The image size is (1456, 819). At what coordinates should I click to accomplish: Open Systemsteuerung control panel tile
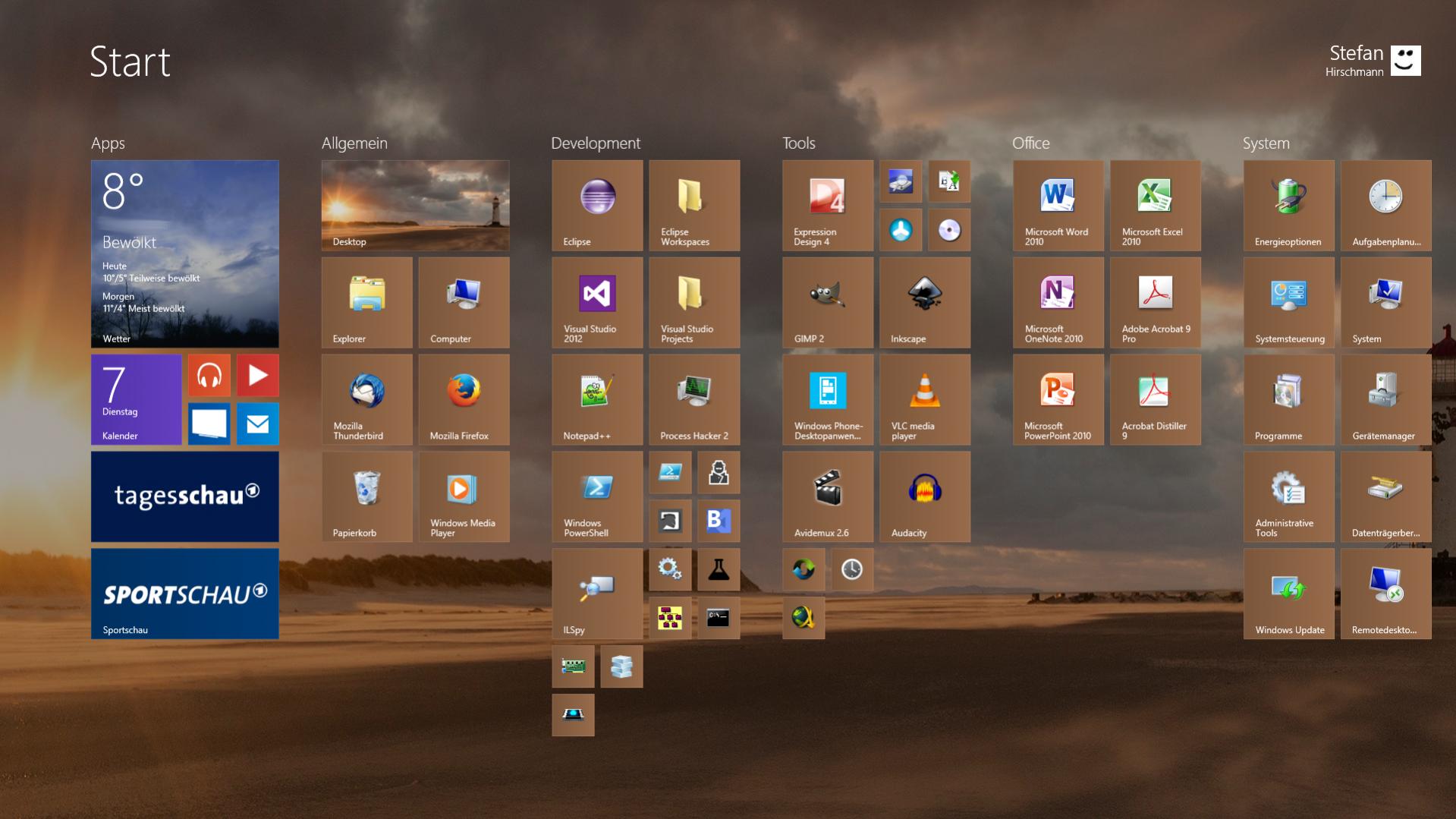tap(1290, 302)
